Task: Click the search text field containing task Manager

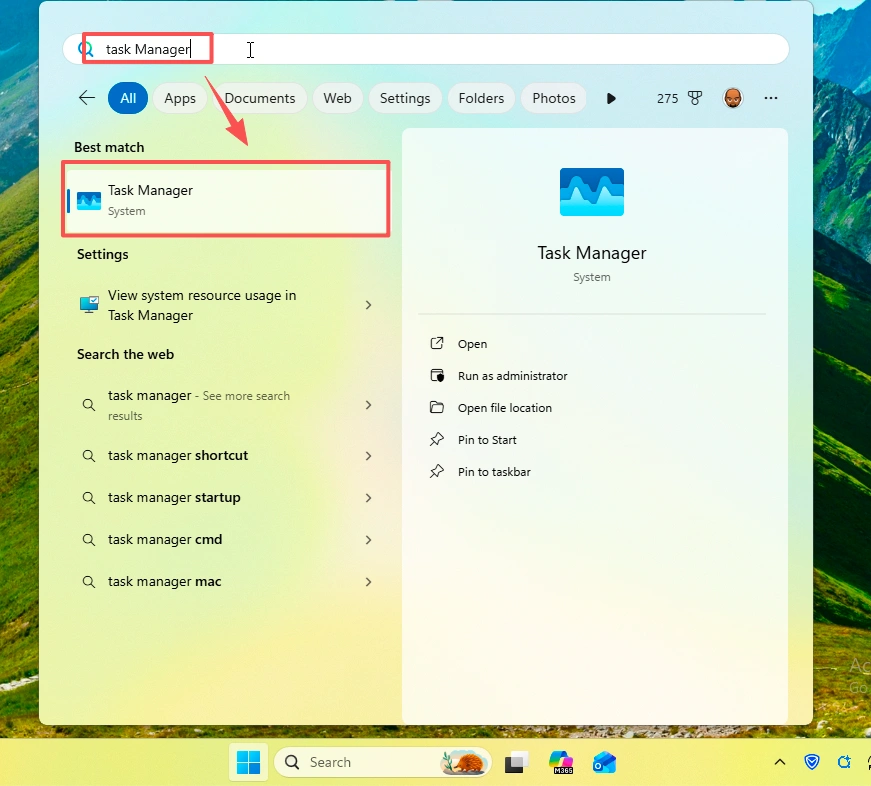Action: click(426, 49)
